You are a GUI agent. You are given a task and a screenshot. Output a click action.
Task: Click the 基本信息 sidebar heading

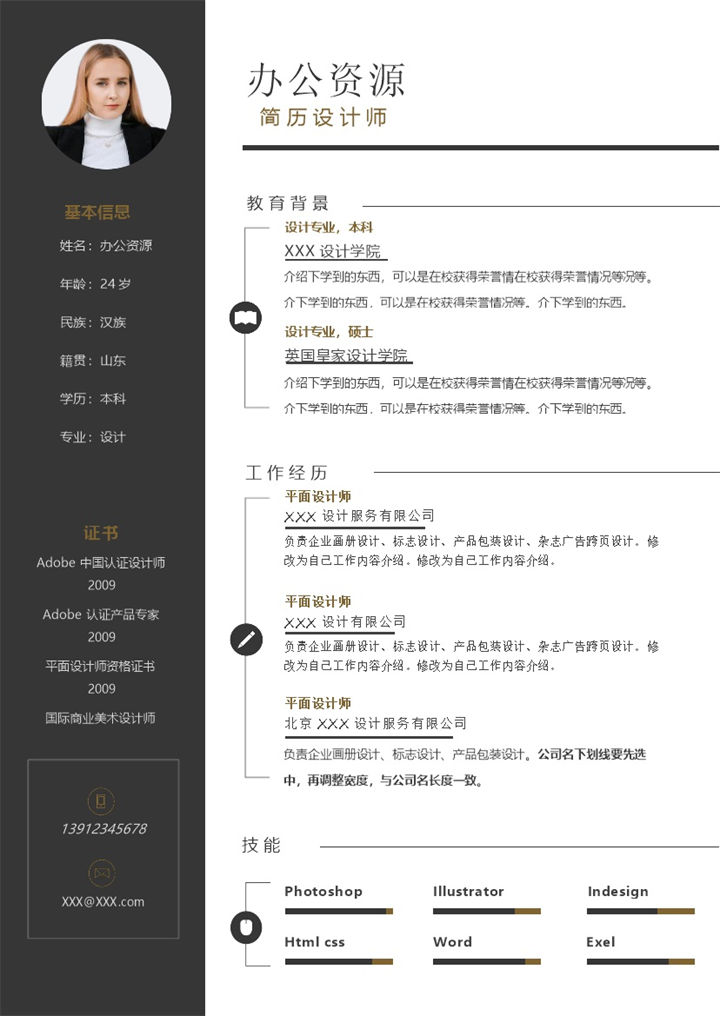(97, 212)
